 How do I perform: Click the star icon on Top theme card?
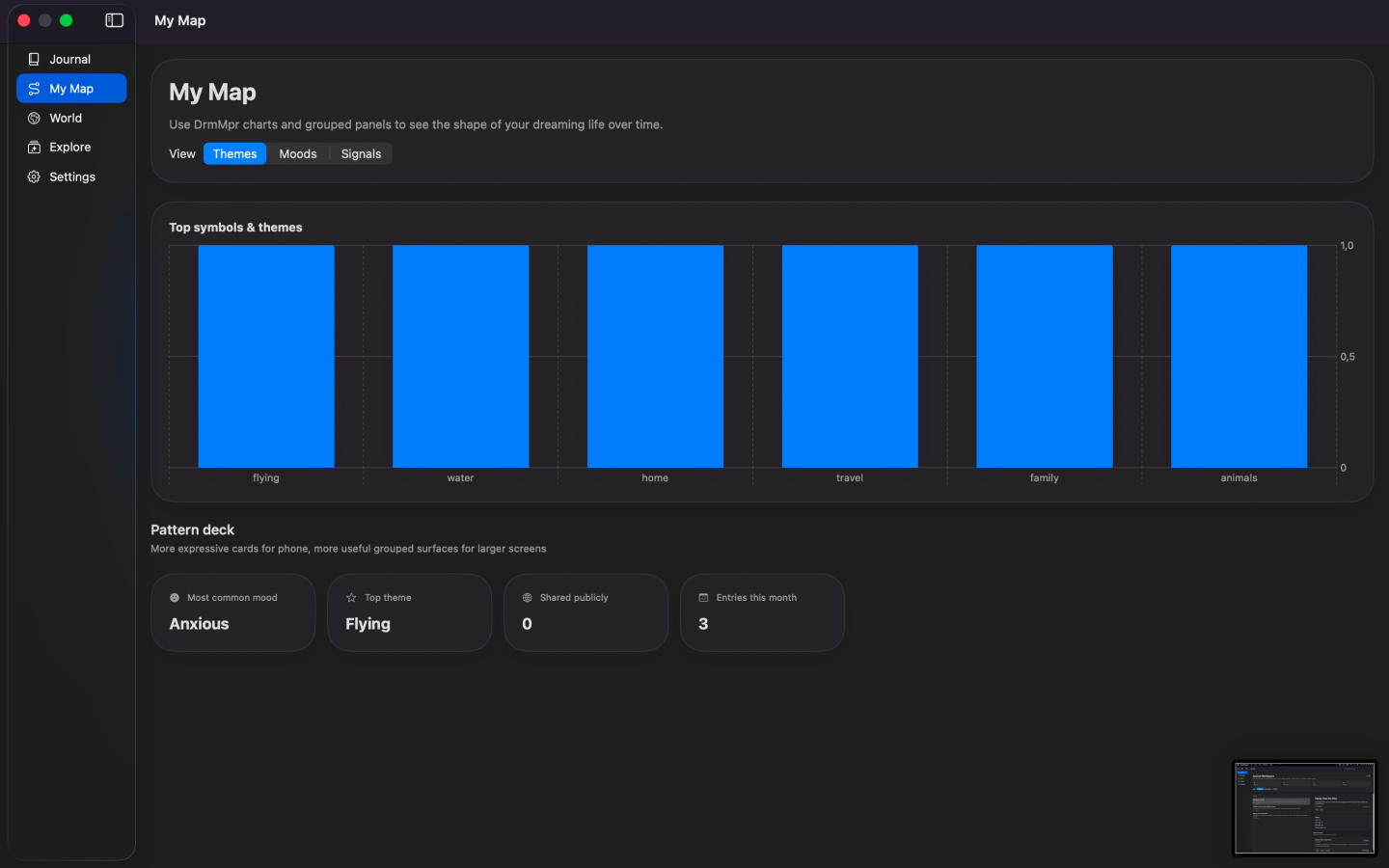pos(351,598)
